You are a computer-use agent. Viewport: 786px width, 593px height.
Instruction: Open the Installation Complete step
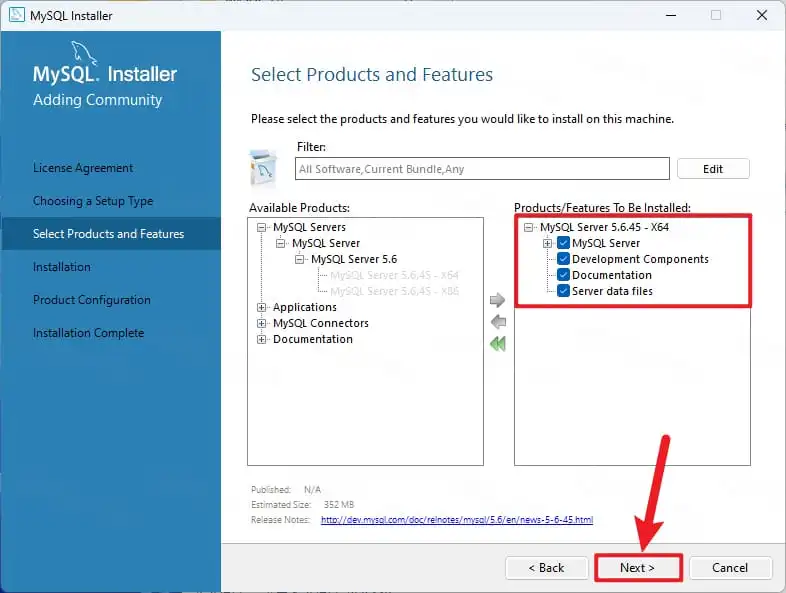89,333
